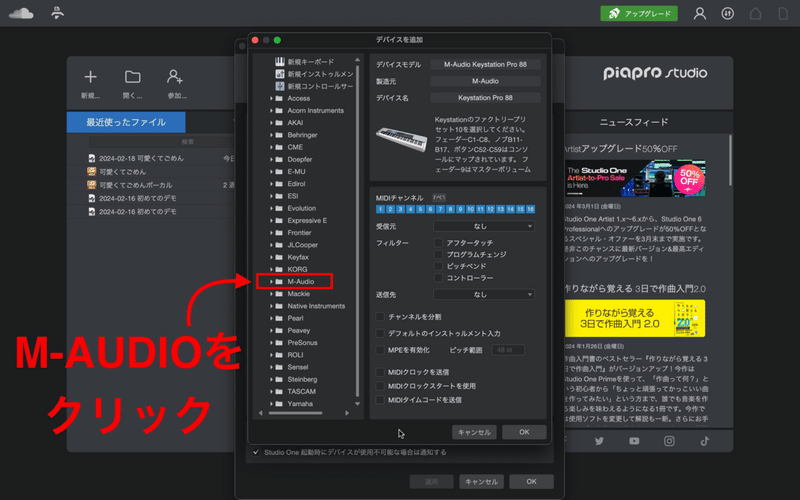Open the audio settings circular icon
The width and height of the screenshot is (800, 500).
728,13
